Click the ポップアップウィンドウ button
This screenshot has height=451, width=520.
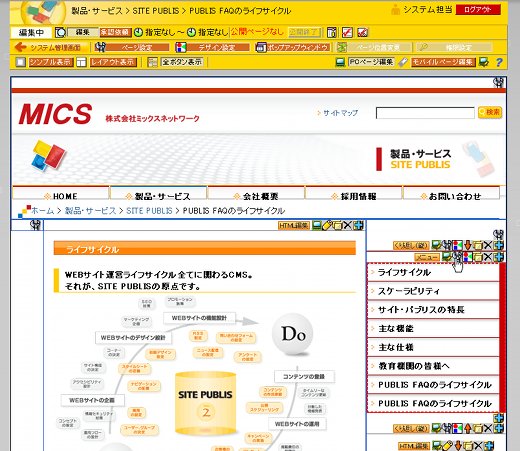[298, 47]
